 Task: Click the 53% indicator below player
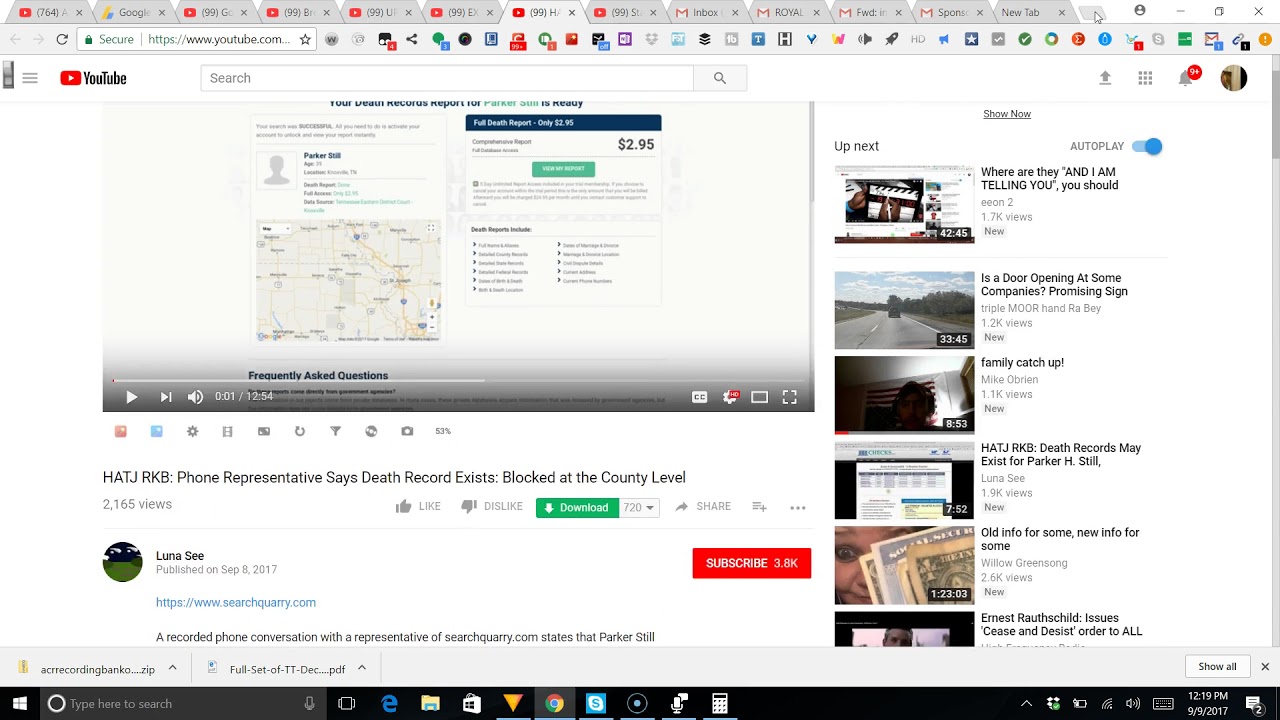pos(443,431)
